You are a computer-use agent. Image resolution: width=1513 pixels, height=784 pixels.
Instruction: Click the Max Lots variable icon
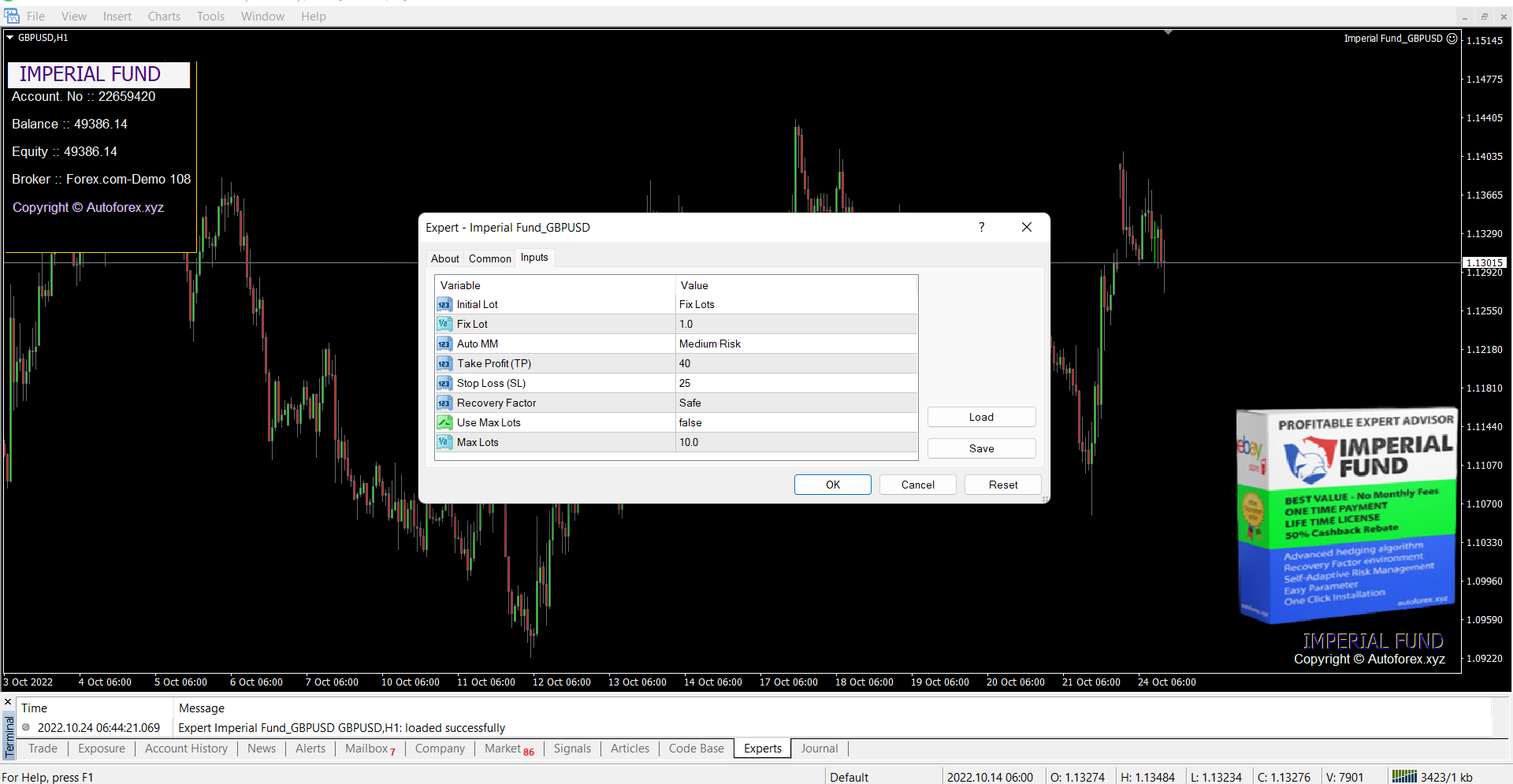pos(444,442)
